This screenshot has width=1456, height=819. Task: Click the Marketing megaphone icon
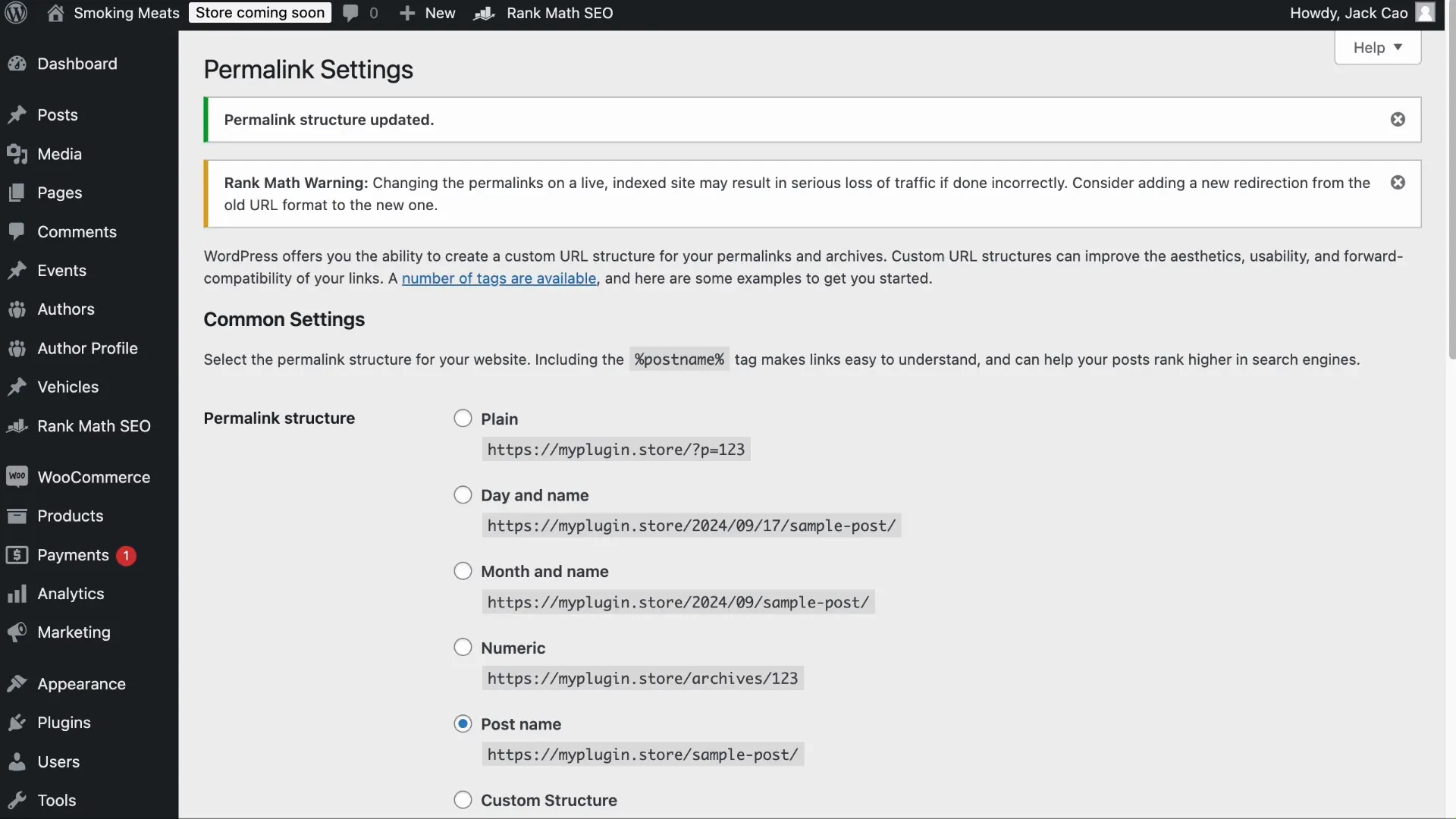click(x=17, y=632)
